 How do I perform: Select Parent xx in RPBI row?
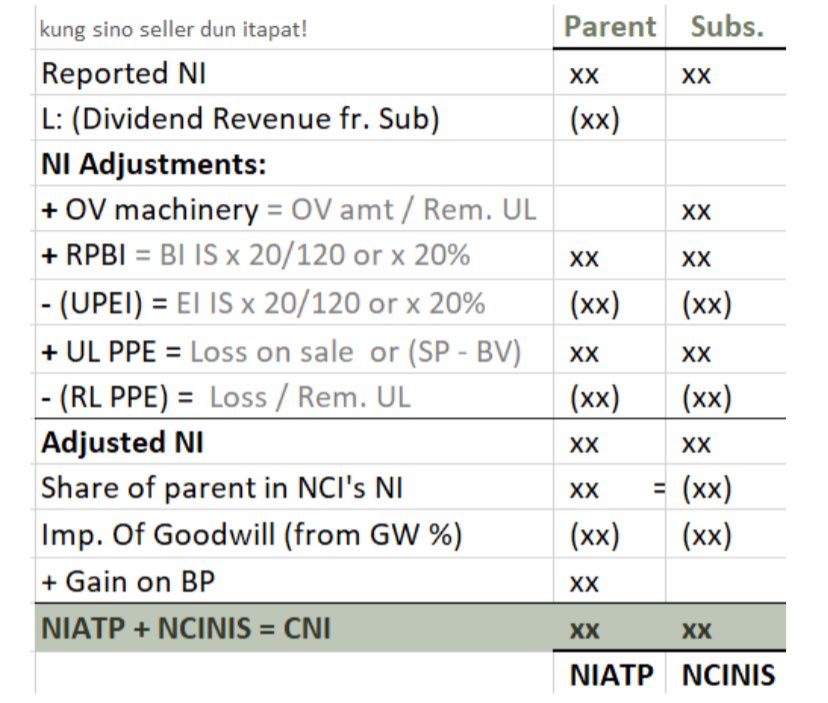tap(609, 257)
